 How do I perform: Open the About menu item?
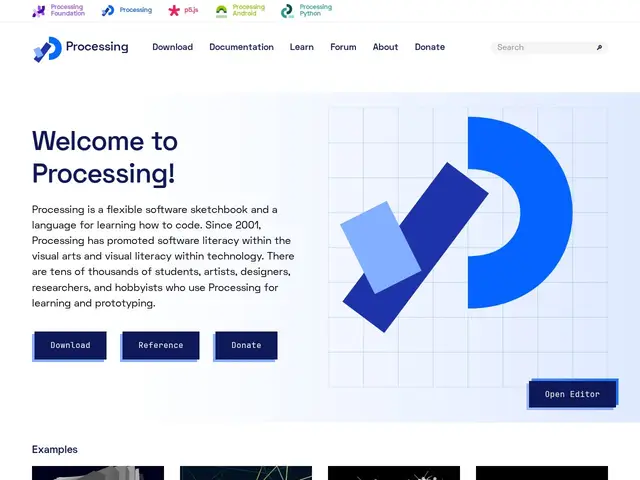point(385,47)
